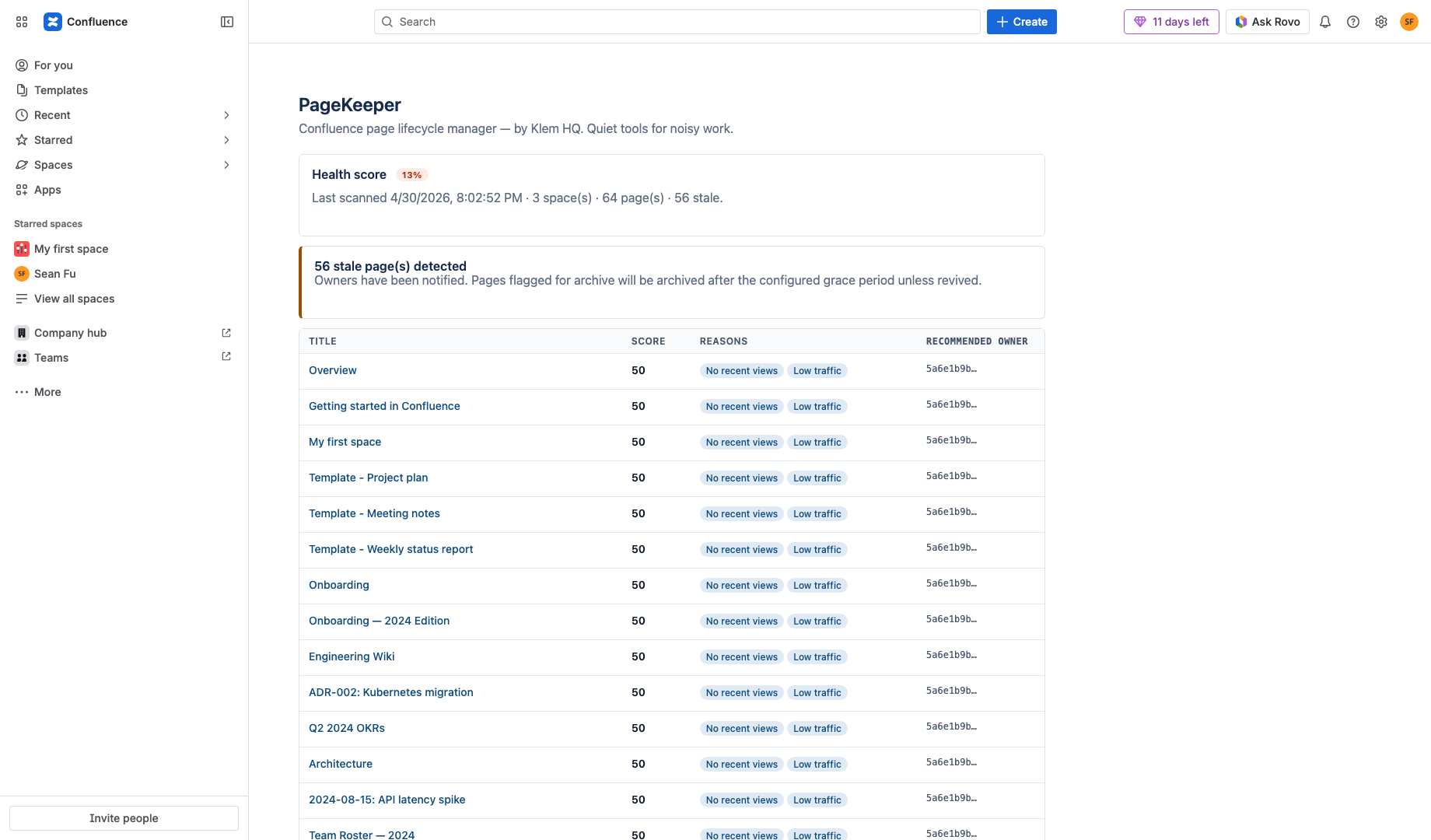Open Engineering Wiki link
Screen dimensions: 1431x840
click(352, 656)
